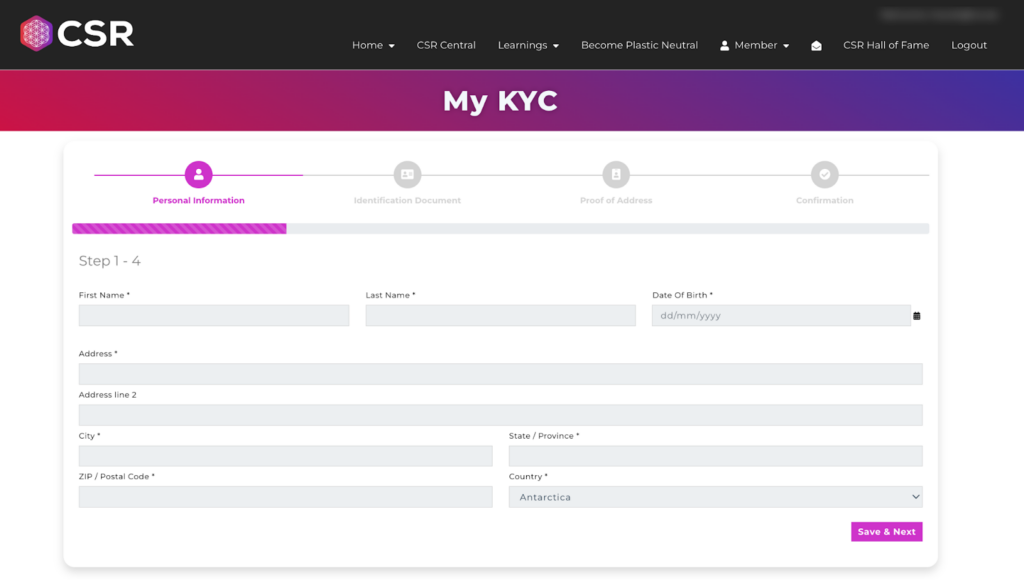This screenshot has height=580, width=1024.
Task: Click into the Last Name field
Action: (x=500, y=316)
